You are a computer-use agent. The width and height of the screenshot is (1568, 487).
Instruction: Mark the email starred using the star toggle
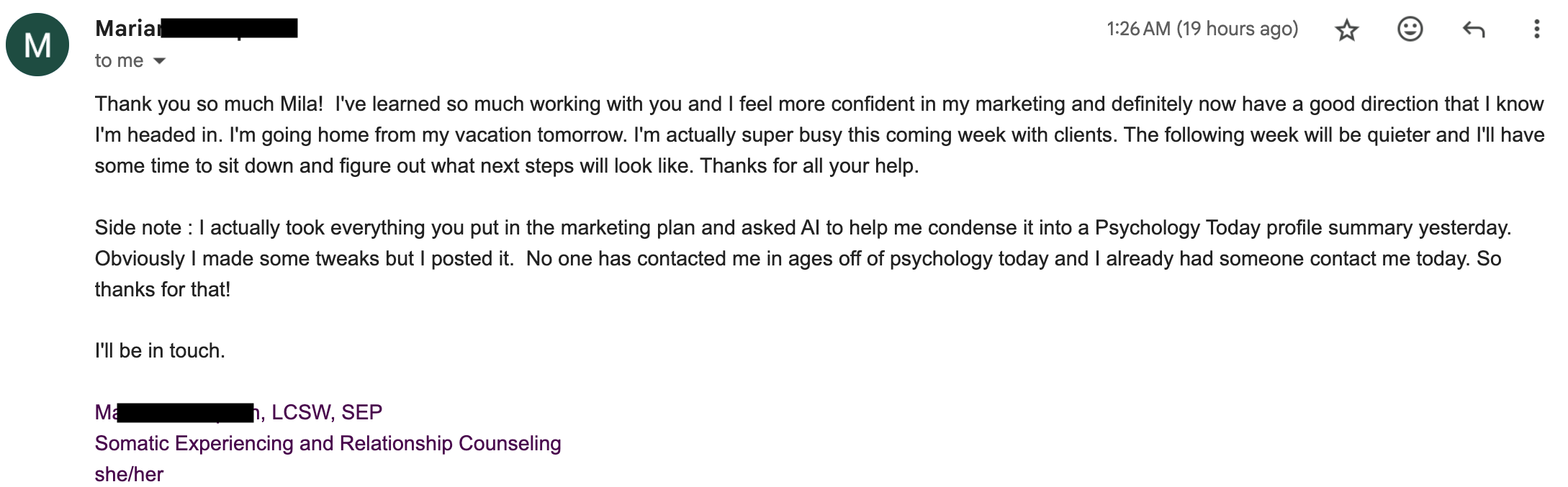click(1347, 30)
